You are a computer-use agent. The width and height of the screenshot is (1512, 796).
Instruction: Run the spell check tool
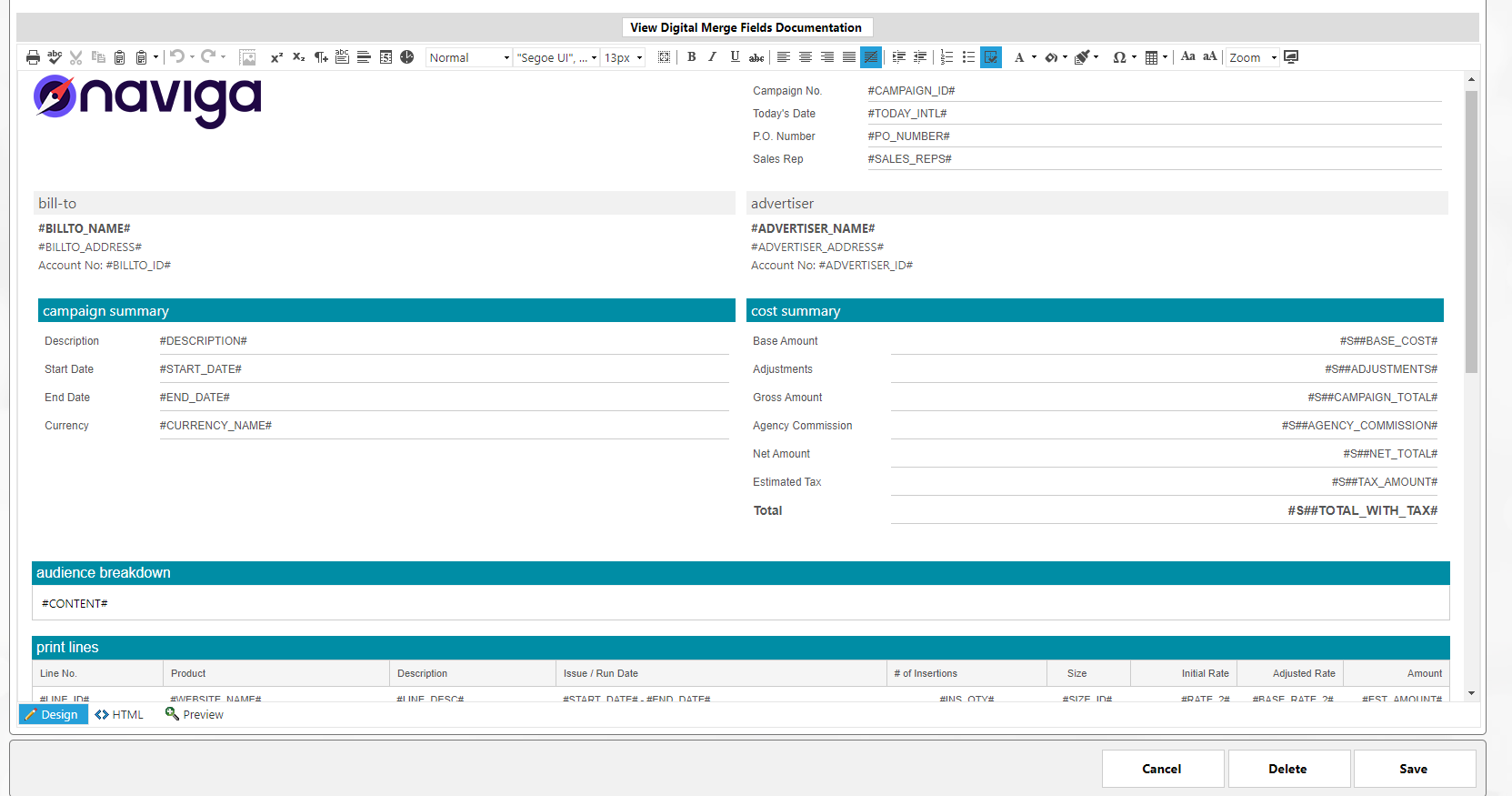point(55,57)
